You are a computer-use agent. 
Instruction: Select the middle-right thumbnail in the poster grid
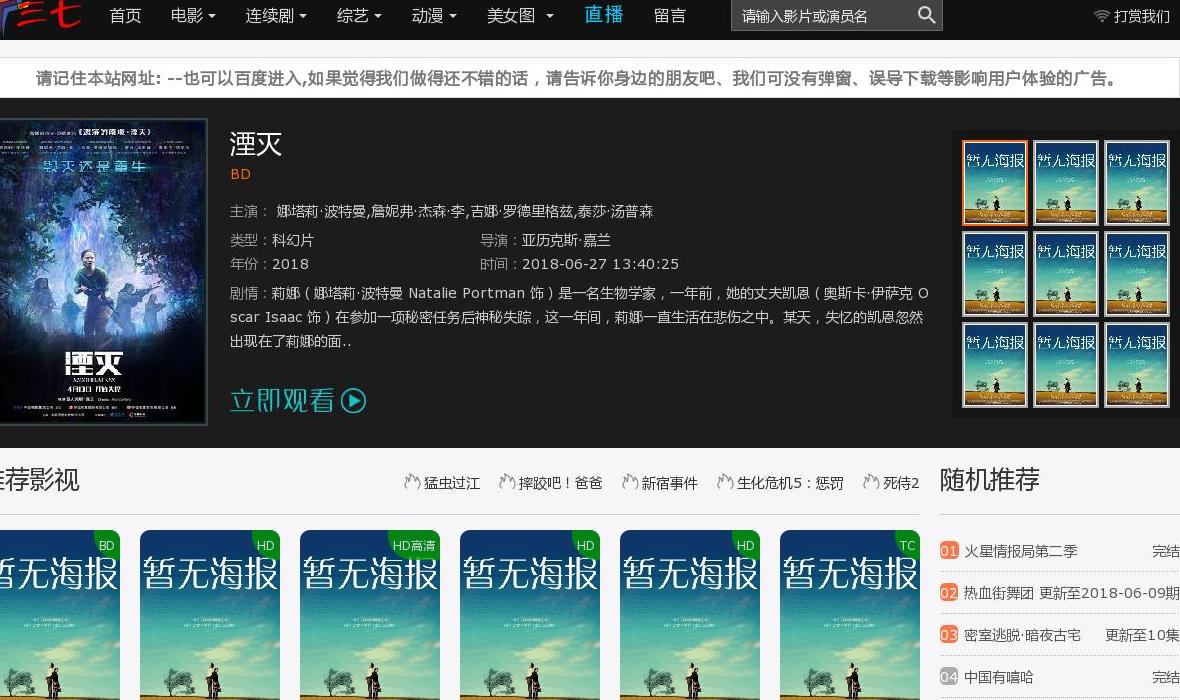[1136, 274]
